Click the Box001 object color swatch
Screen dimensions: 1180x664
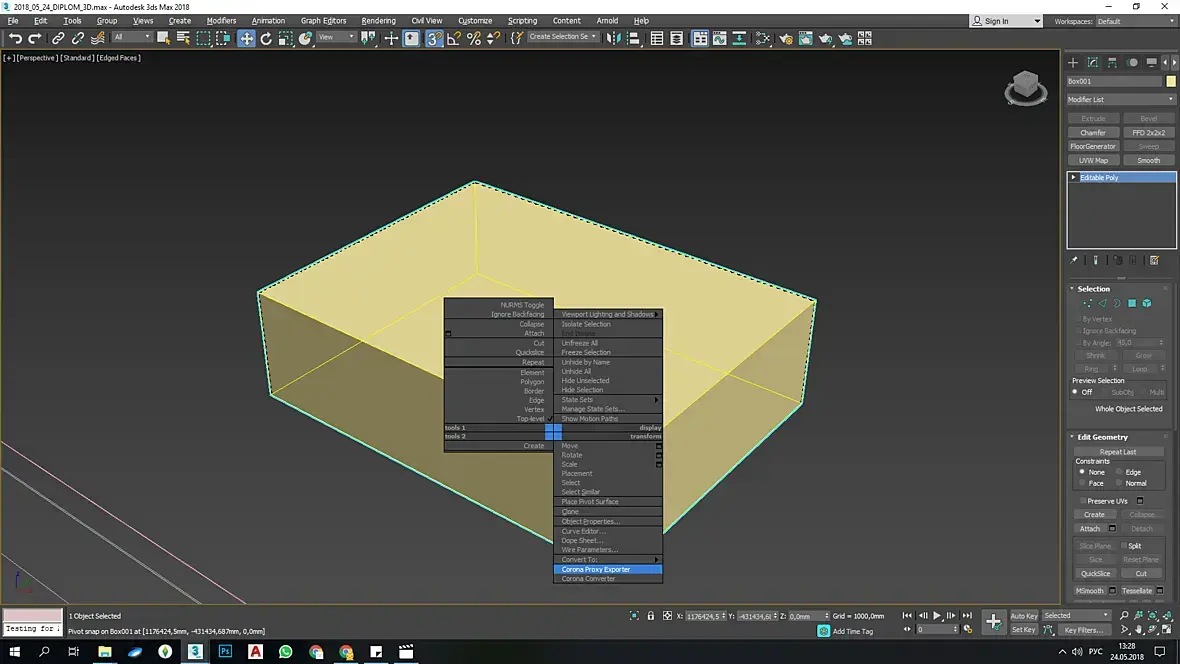[1171, 81]
